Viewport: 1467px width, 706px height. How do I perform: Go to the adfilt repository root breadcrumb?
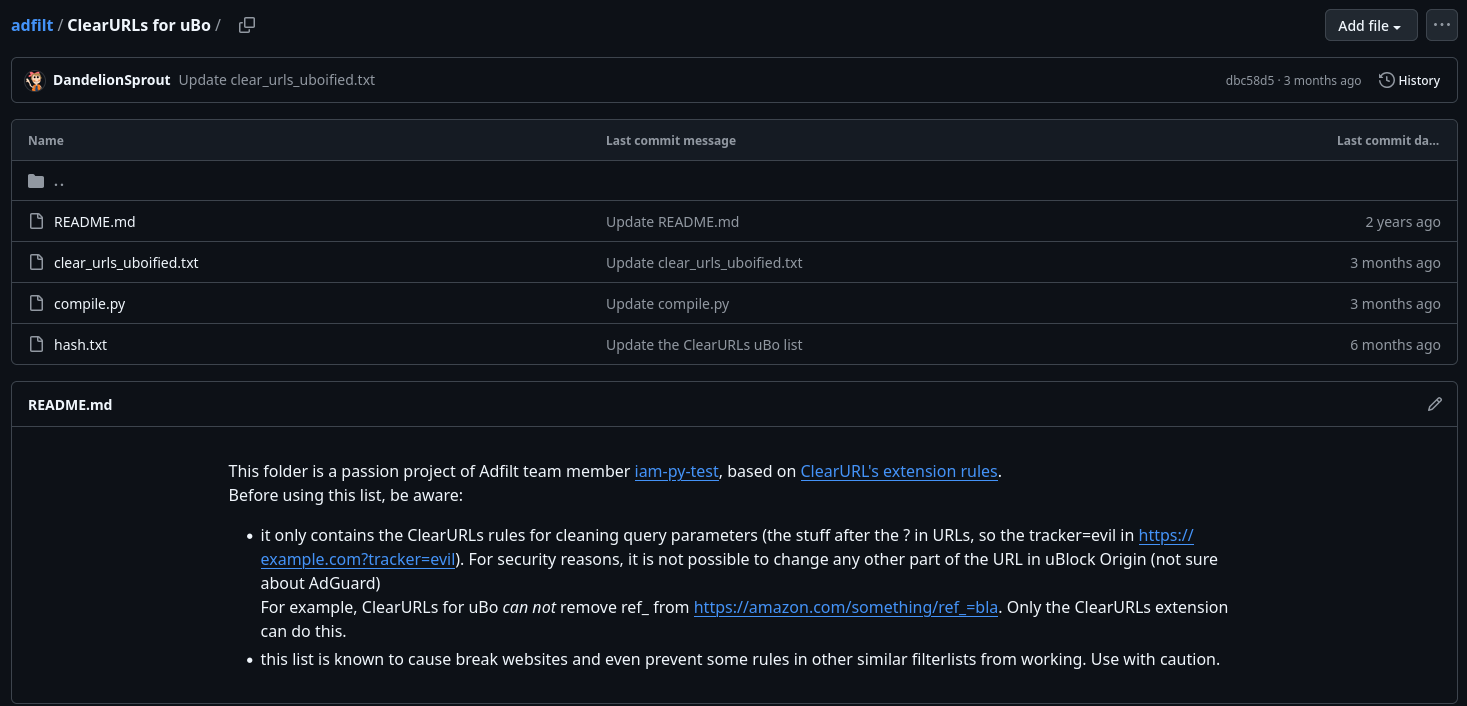(32, 25)
